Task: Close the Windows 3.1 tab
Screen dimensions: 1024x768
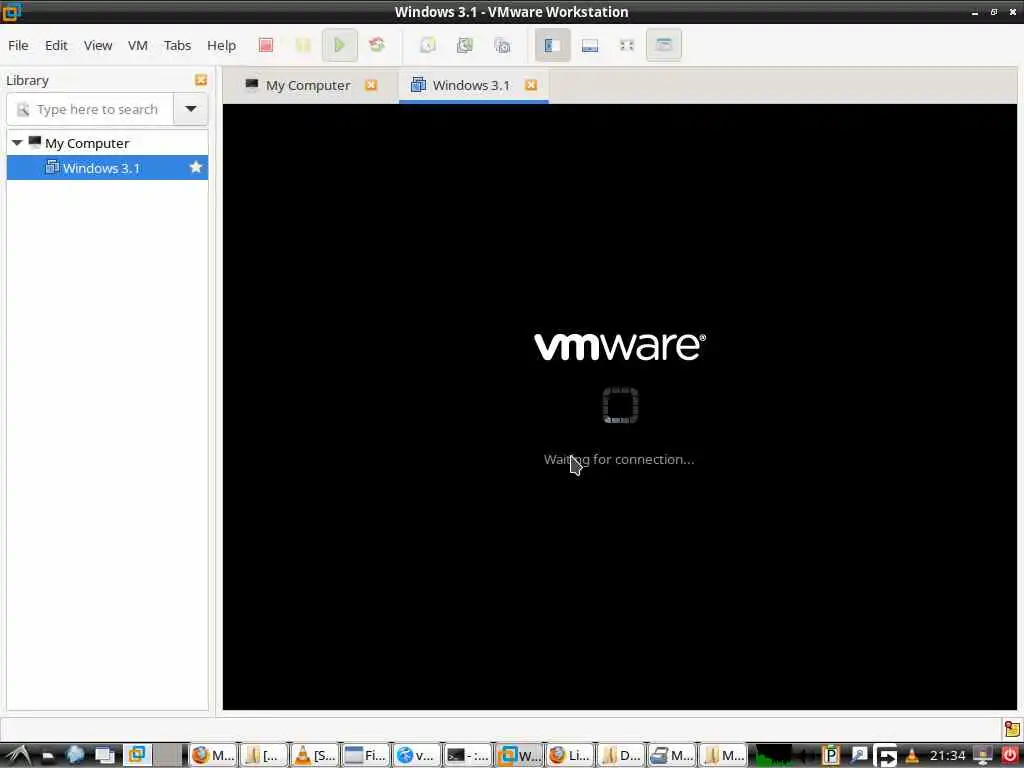Action: (x=531, y=85)
